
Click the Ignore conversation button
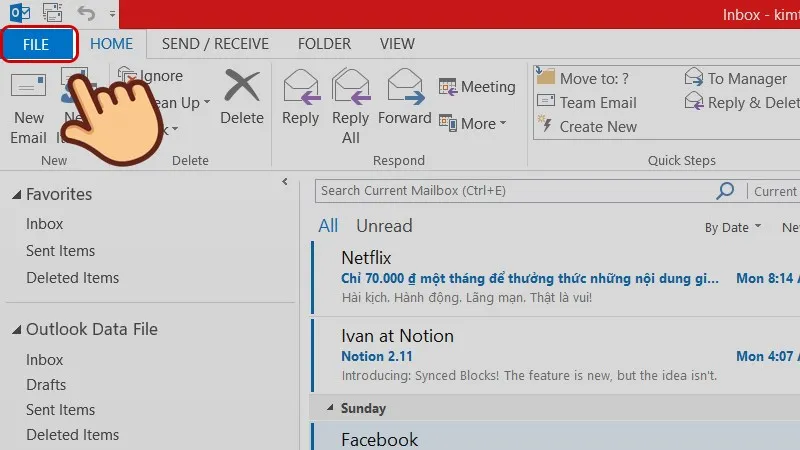150,76
